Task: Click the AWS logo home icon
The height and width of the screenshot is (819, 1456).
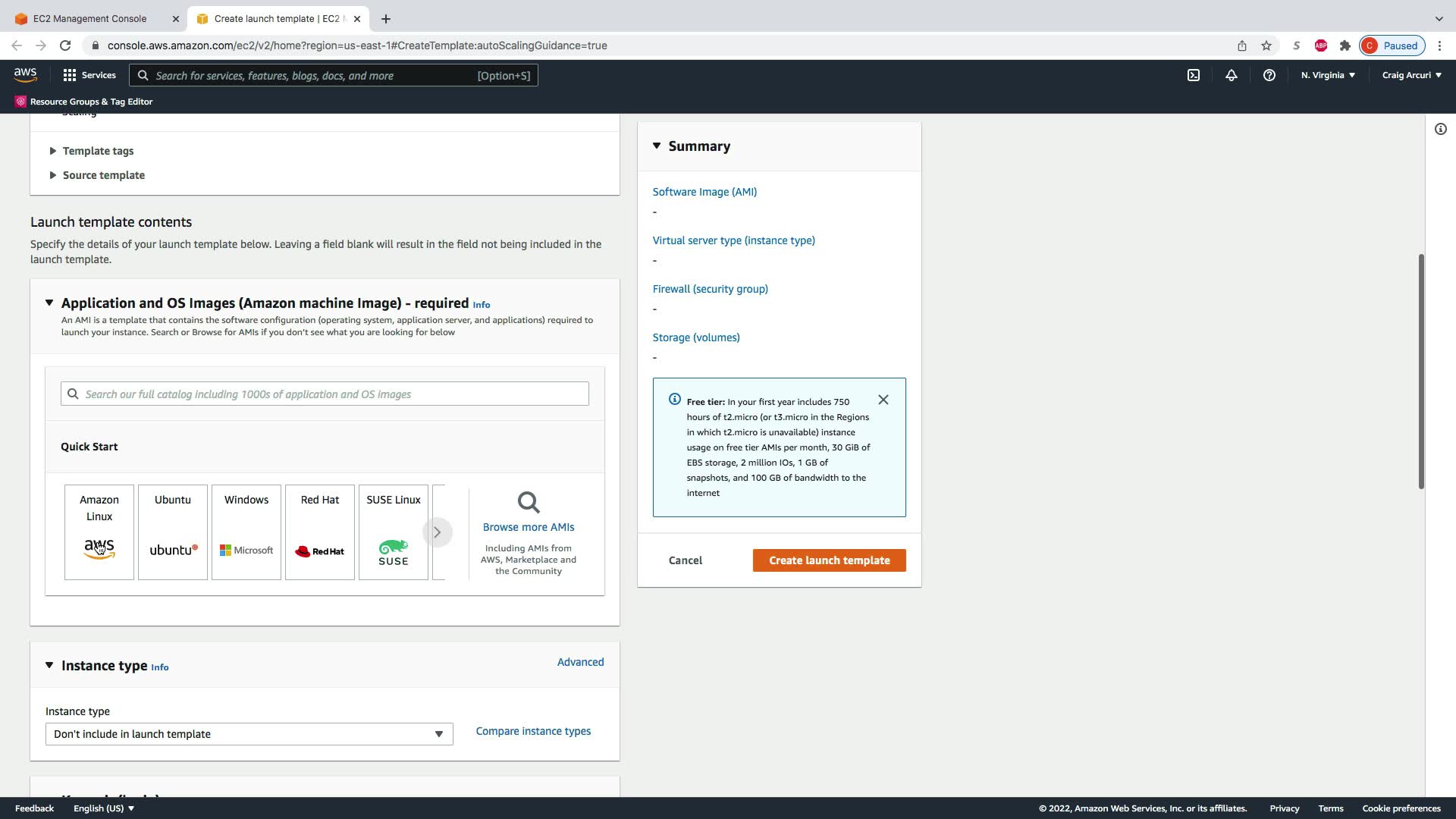Action: pyautogui.click(x=25, y=75)
